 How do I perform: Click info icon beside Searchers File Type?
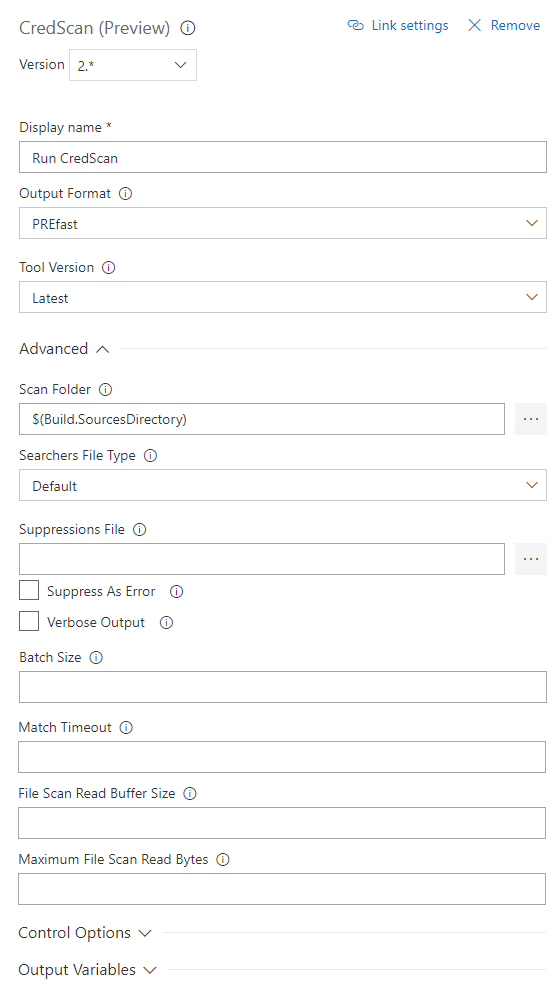tap(151, 456)
